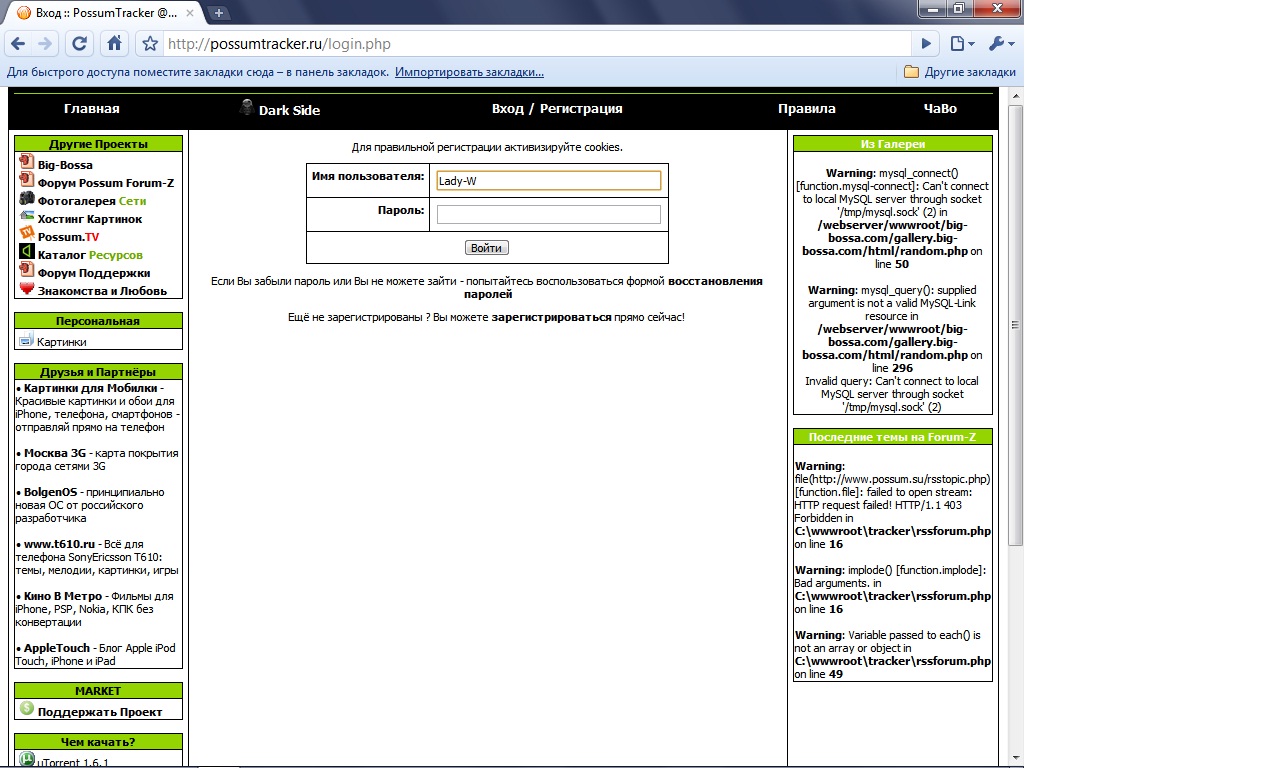1274x768 pixels.
Task: Click the scrollbar up arrow
Action: point(1016,96)
